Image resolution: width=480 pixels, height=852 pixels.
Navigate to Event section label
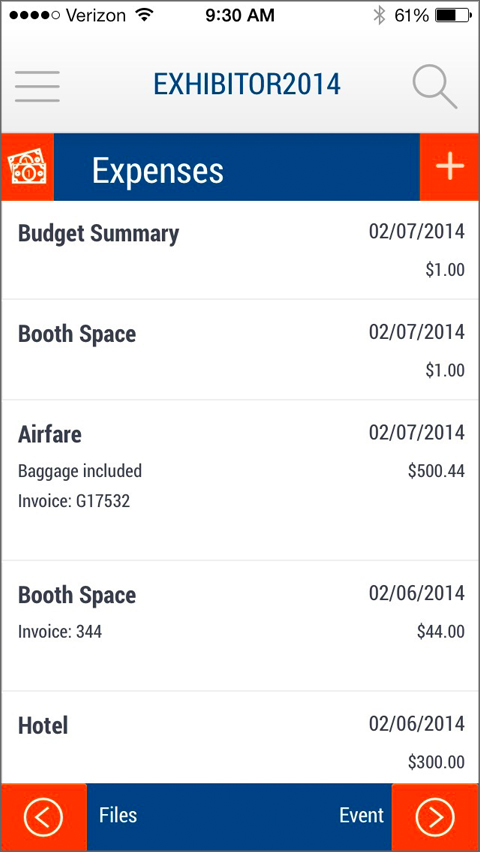[x=361, y=815]
